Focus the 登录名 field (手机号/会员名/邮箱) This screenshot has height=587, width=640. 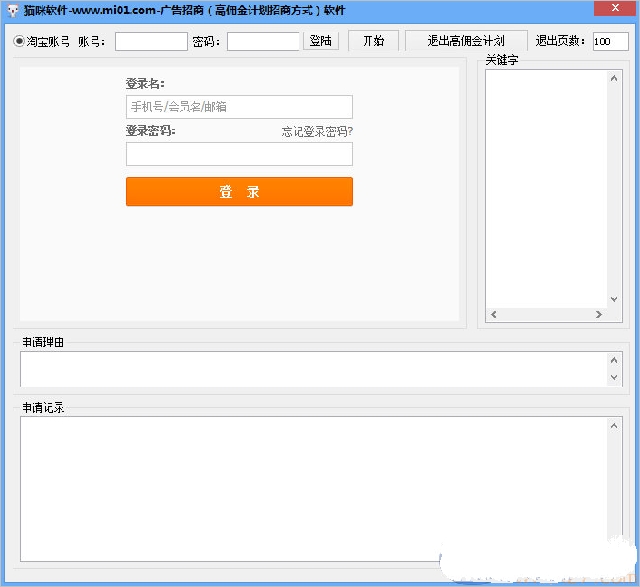click(x=239, y=107)
